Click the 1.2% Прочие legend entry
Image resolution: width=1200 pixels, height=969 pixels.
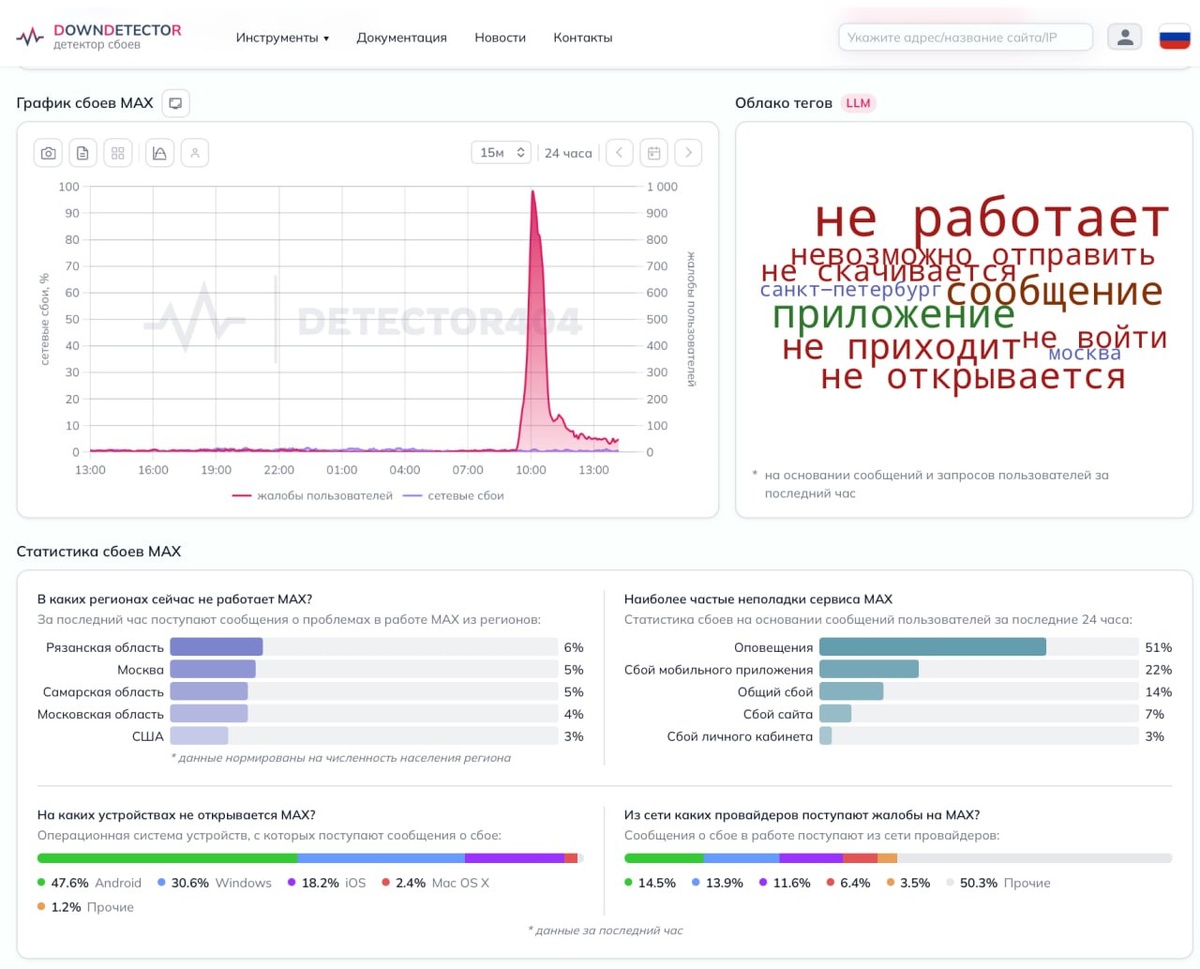point(85,907)
